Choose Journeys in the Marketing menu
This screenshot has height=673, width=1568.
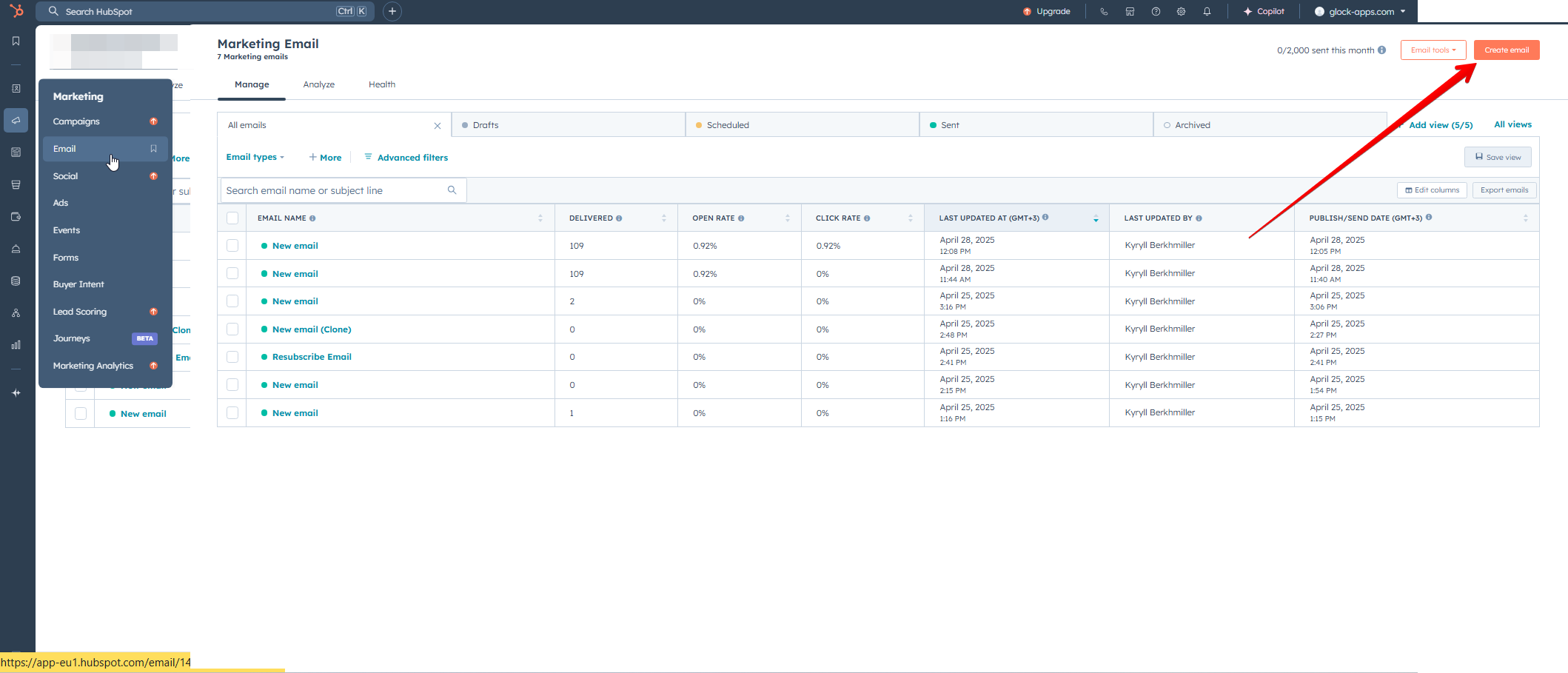click(x=104, y=338)
